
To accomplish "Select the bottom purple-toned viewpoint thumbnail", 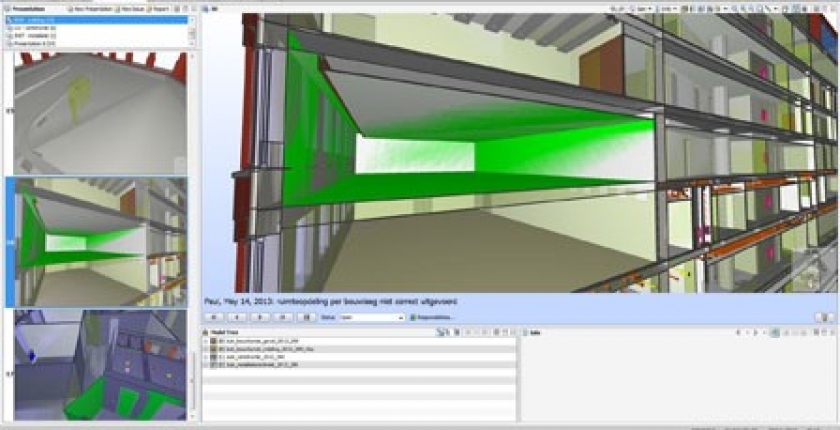I will 100,365.
